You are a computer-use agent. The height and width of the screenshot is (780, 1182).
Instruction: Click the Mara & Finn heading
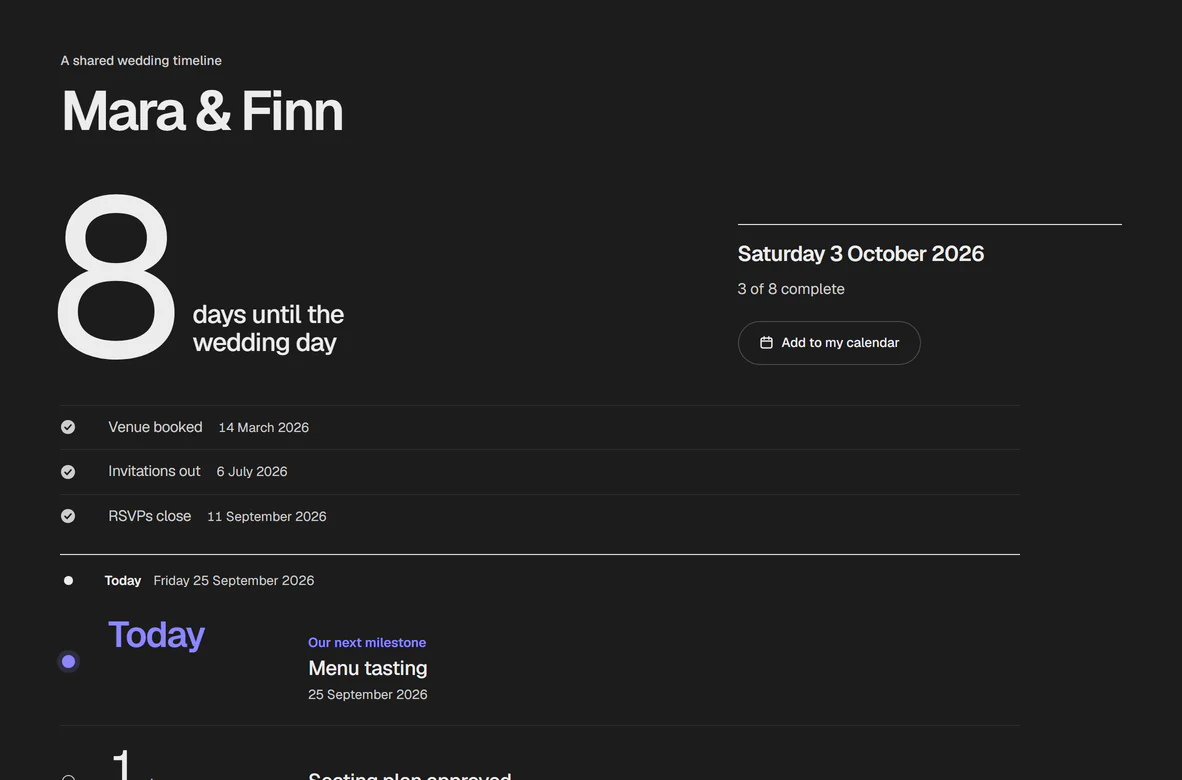(202, 112)
